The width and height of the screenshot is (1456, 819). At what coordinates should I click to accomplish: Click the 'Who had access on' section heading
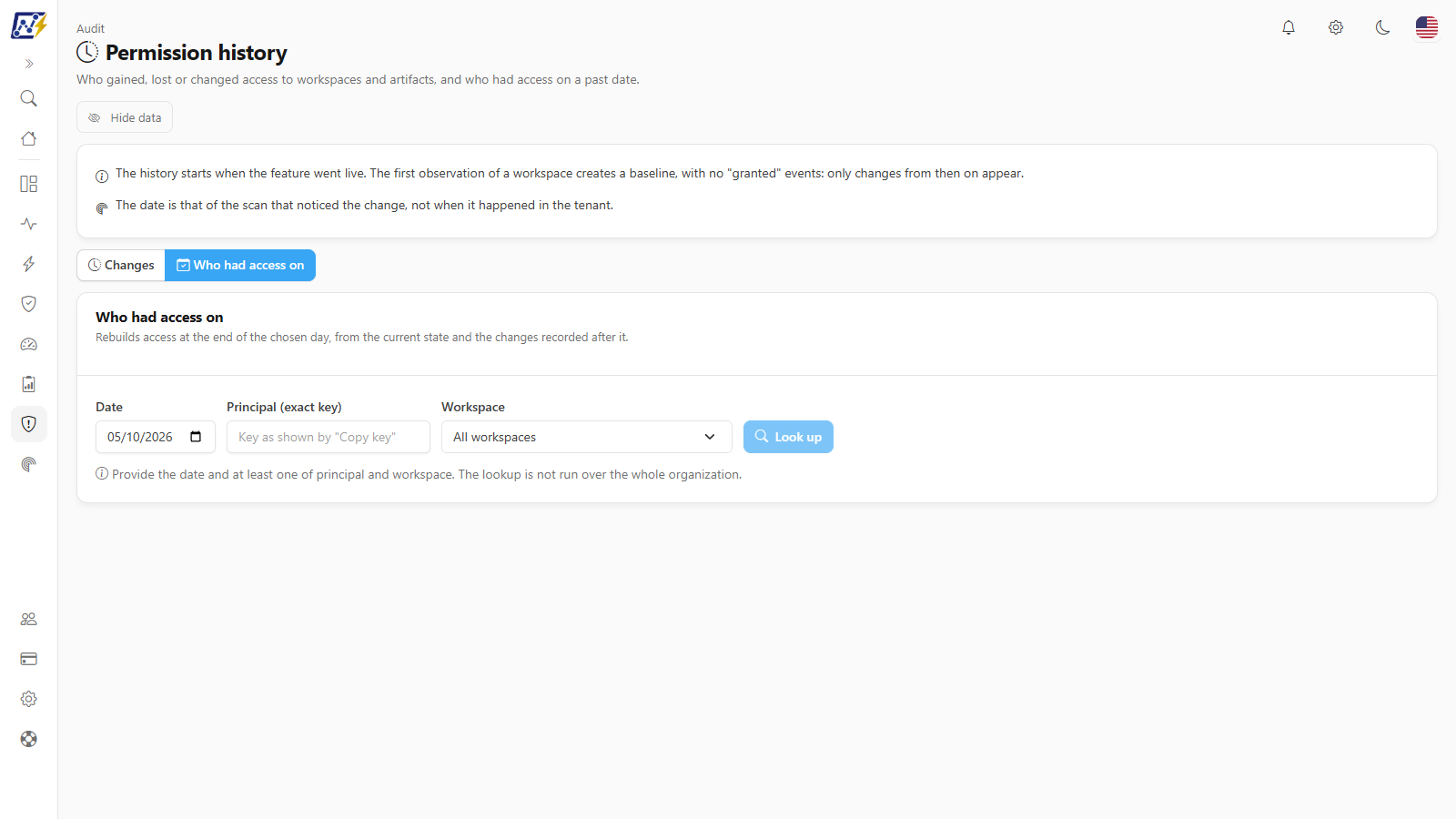coord(159,317)
